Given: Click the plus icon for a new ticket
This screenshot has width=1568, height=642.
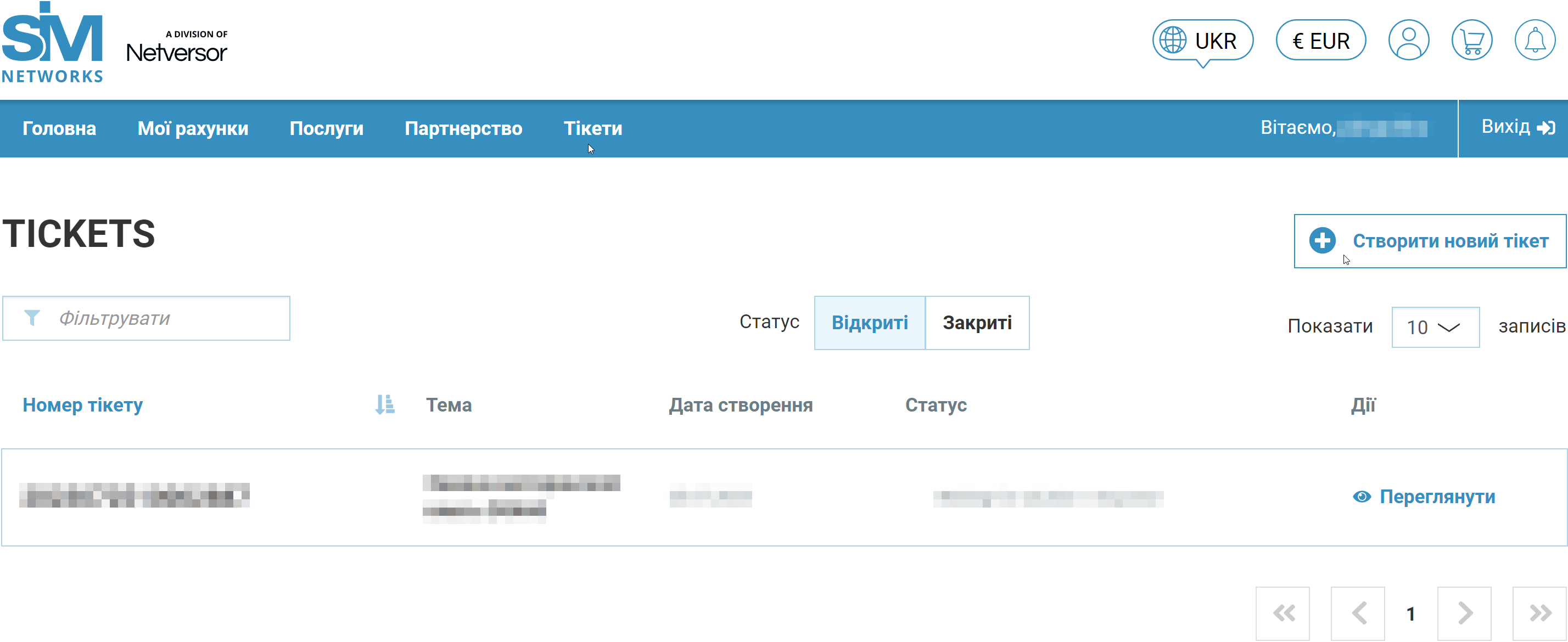Looking at the screenshot, I should point(1322,241).
